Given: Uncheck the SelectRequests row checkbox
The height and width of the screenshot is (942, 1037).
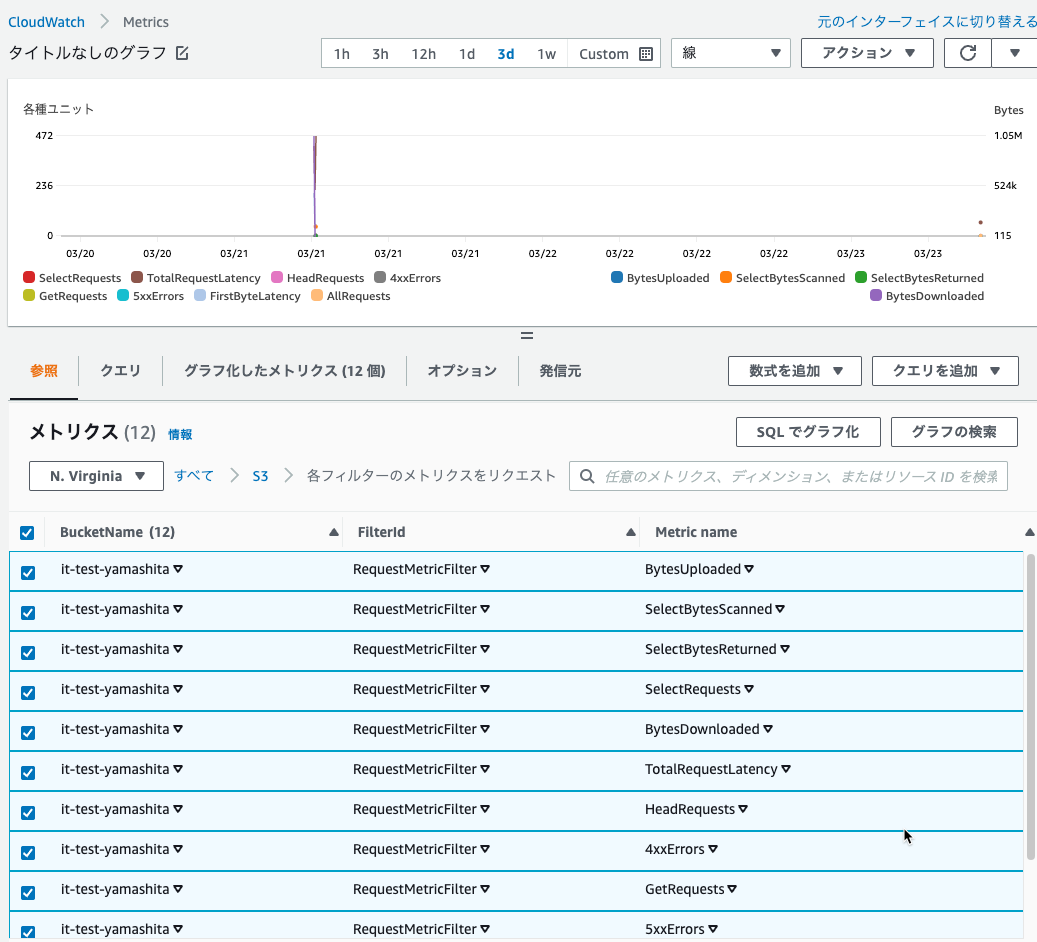Looking at the screenshot, I should [x=28, y=693].
